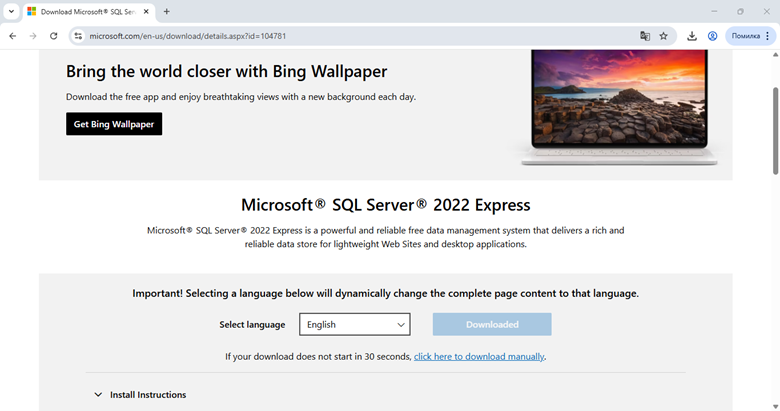Image resolution: width=780 pixels, height=411 pixels.
Task: Close the Download Microsoft SQL Server tab
Action: point(146,11)
